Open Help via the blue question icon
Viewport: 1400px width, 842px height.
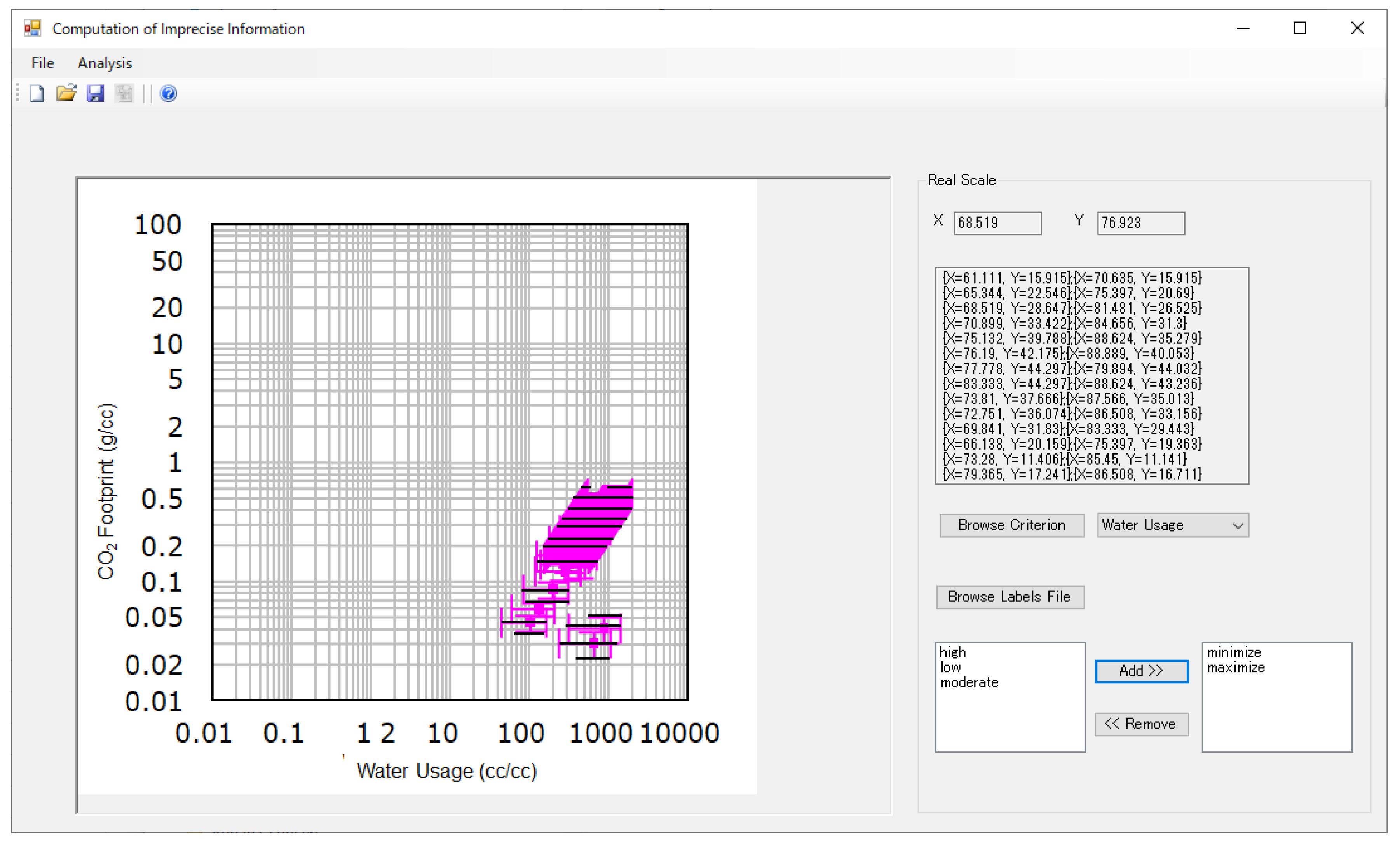[168, 93]
